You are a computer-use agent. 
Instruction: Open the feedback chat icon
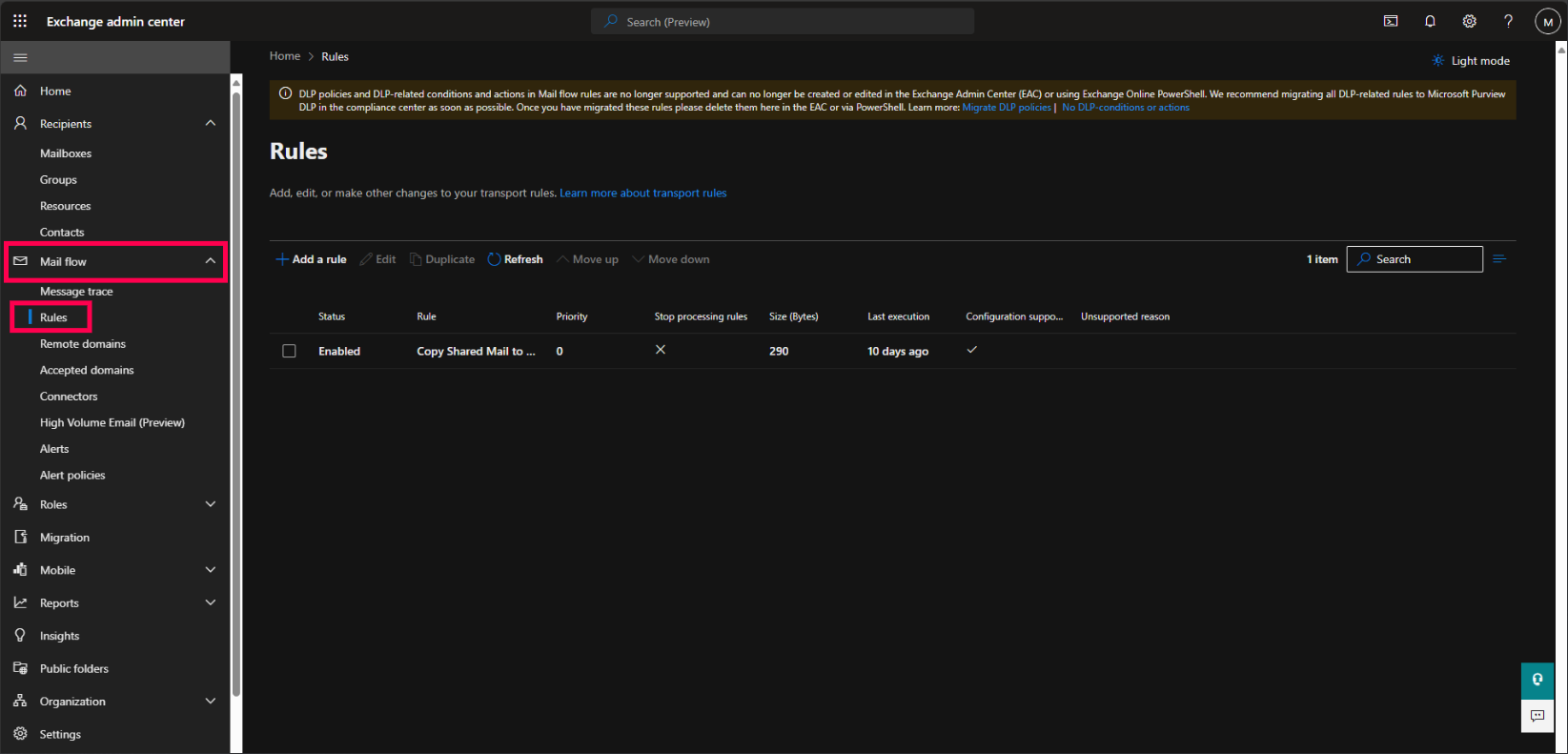pyautogui.click(x=1537, y=716)
